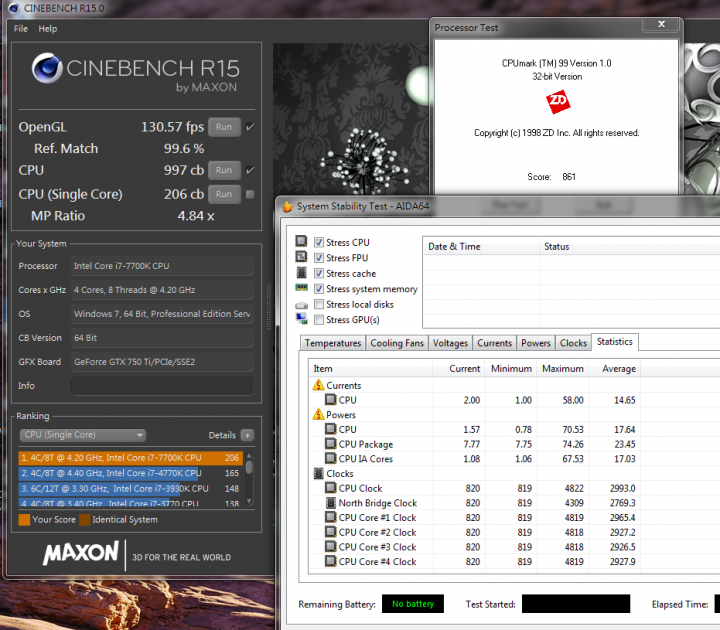Click the memory stick icon beside Stress system memory
720x630 pixels.
click(x=301, y=288)
